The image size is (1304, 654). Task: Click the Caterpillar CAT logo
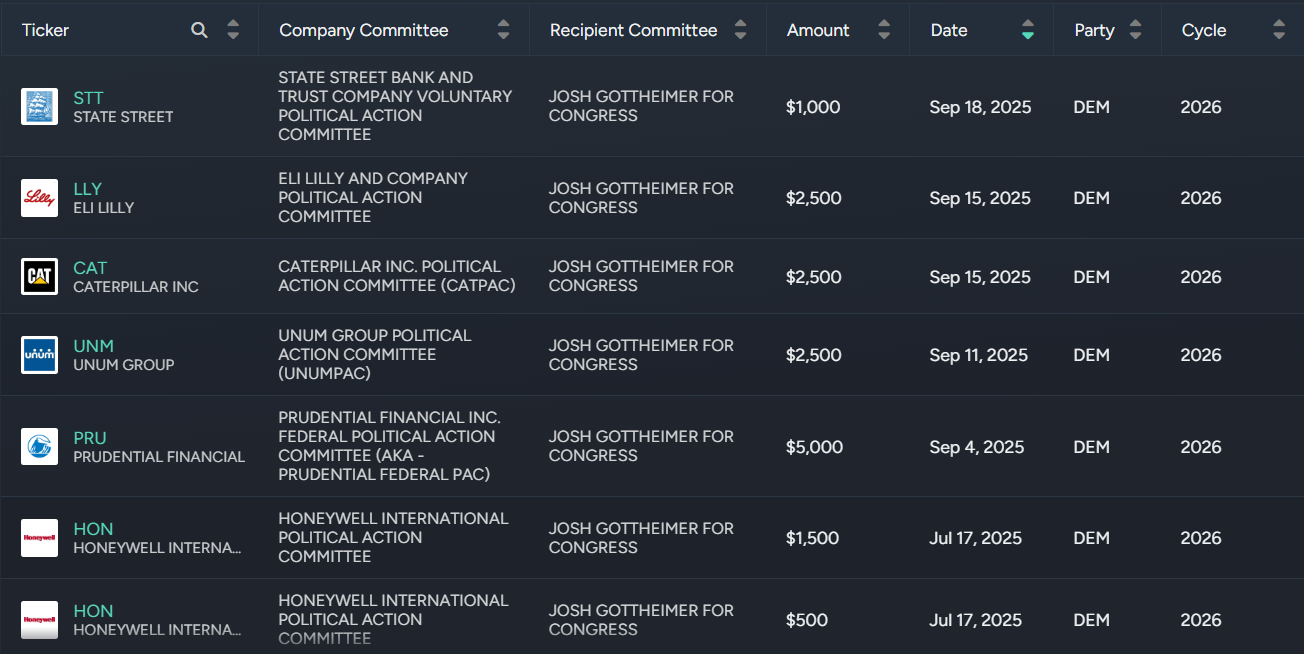click(40, 277)
